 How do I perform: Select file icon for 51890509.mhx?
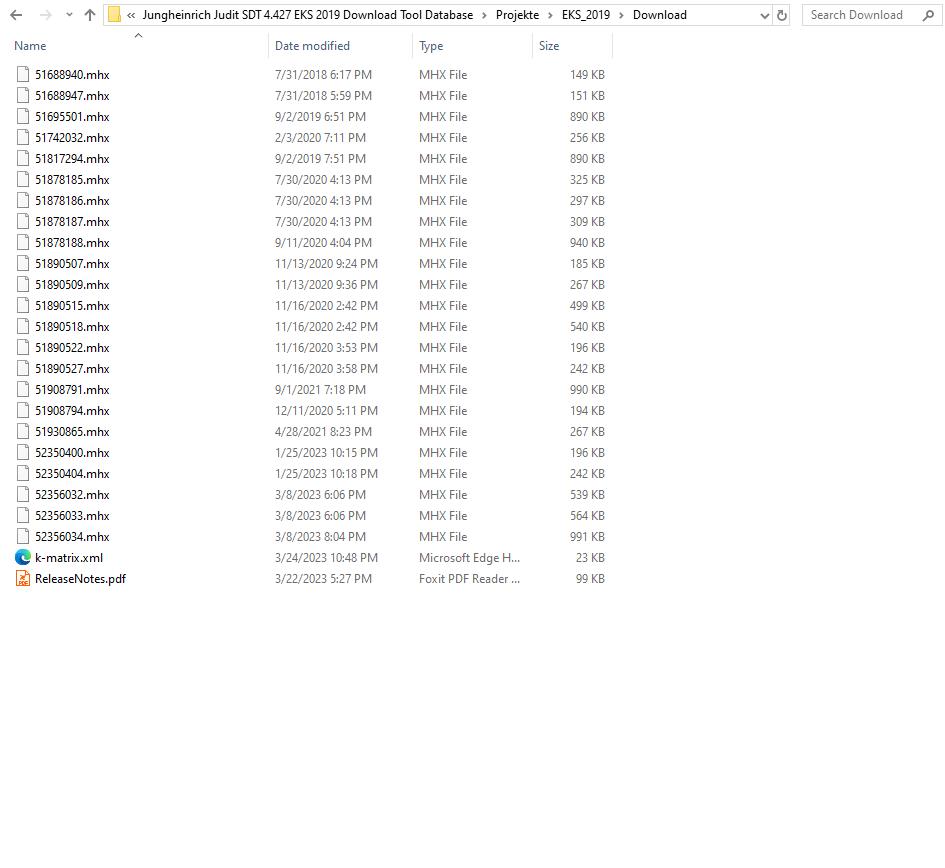point(23,285)
